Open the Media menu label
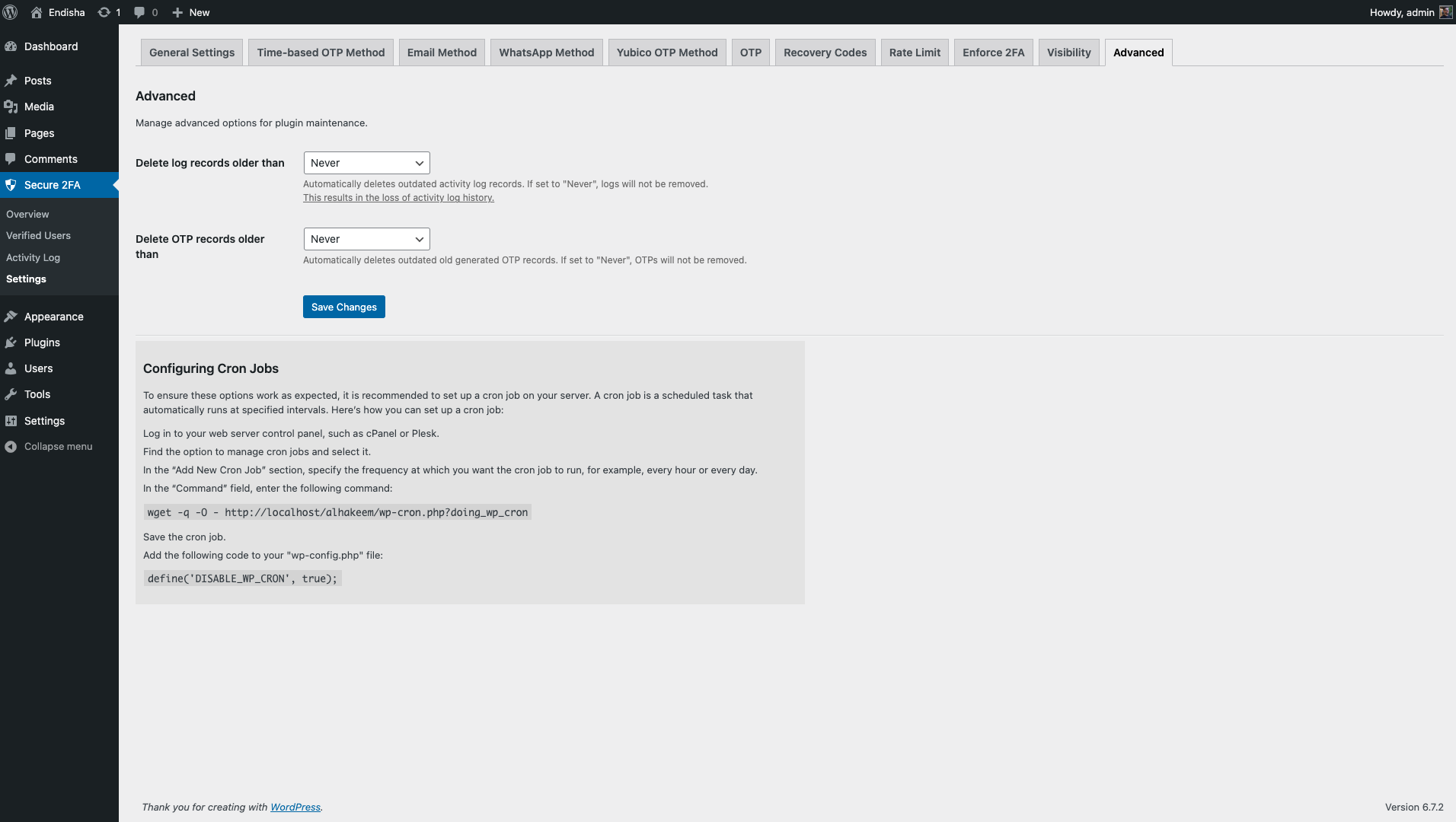The image size is (1456, 822). [39, 107]
